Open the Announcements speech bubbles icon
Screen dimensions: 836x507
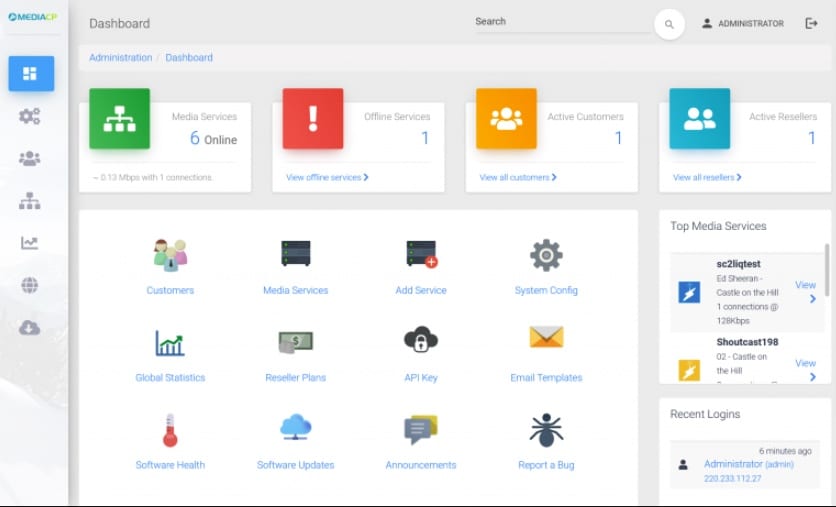click(421, 429)
